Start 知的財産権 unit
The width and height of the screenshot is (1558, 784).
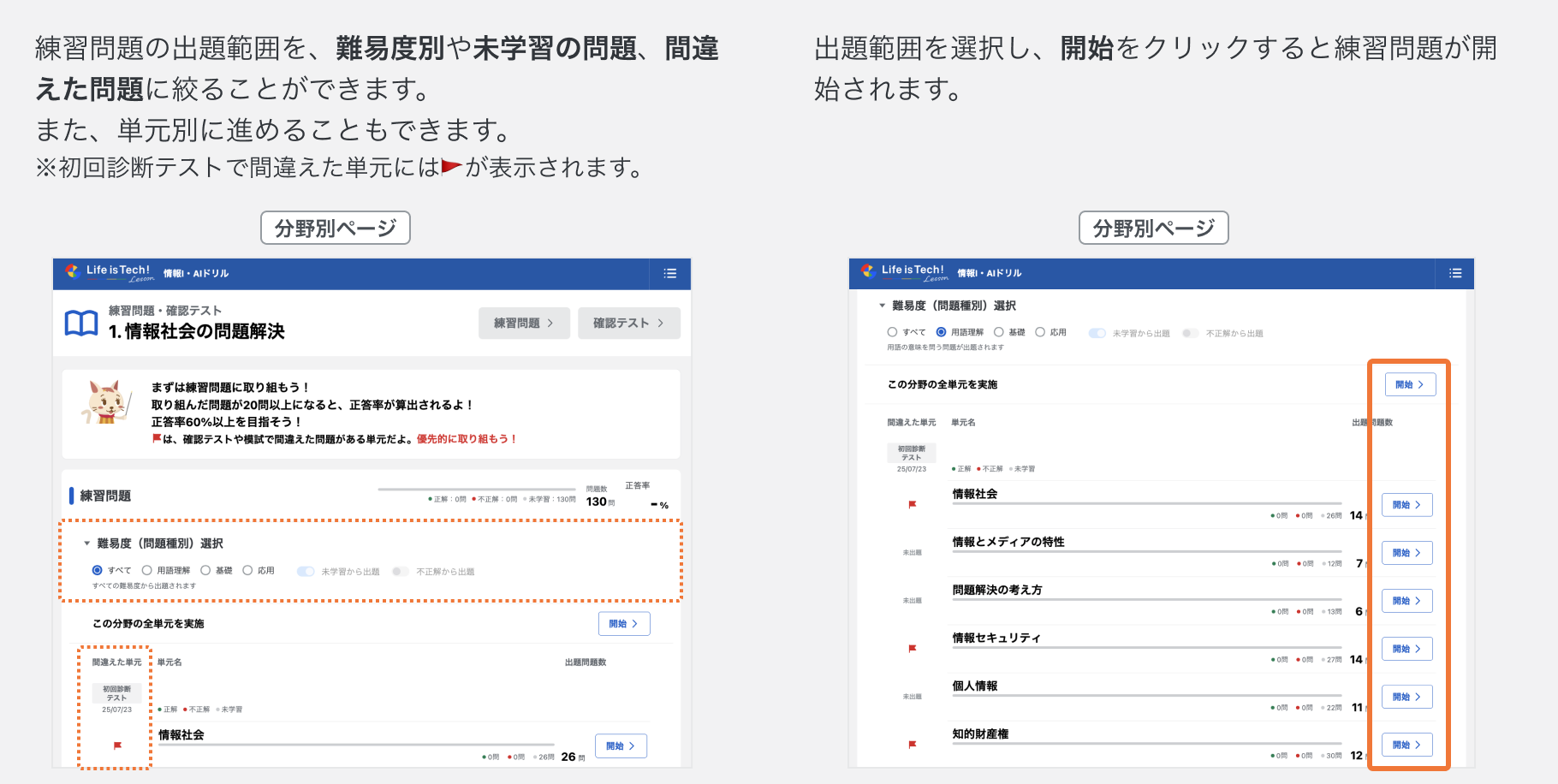[1406, 745]
